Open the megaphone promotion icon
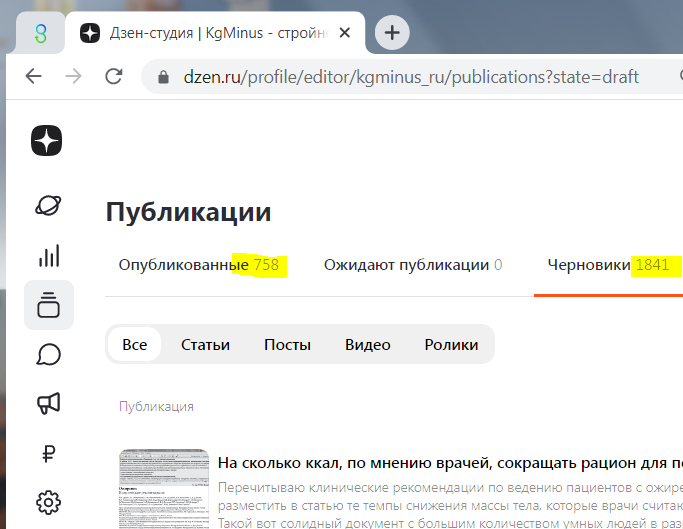Image resolution: width=683 pixels, height=529 pixels. coord(48,404)
